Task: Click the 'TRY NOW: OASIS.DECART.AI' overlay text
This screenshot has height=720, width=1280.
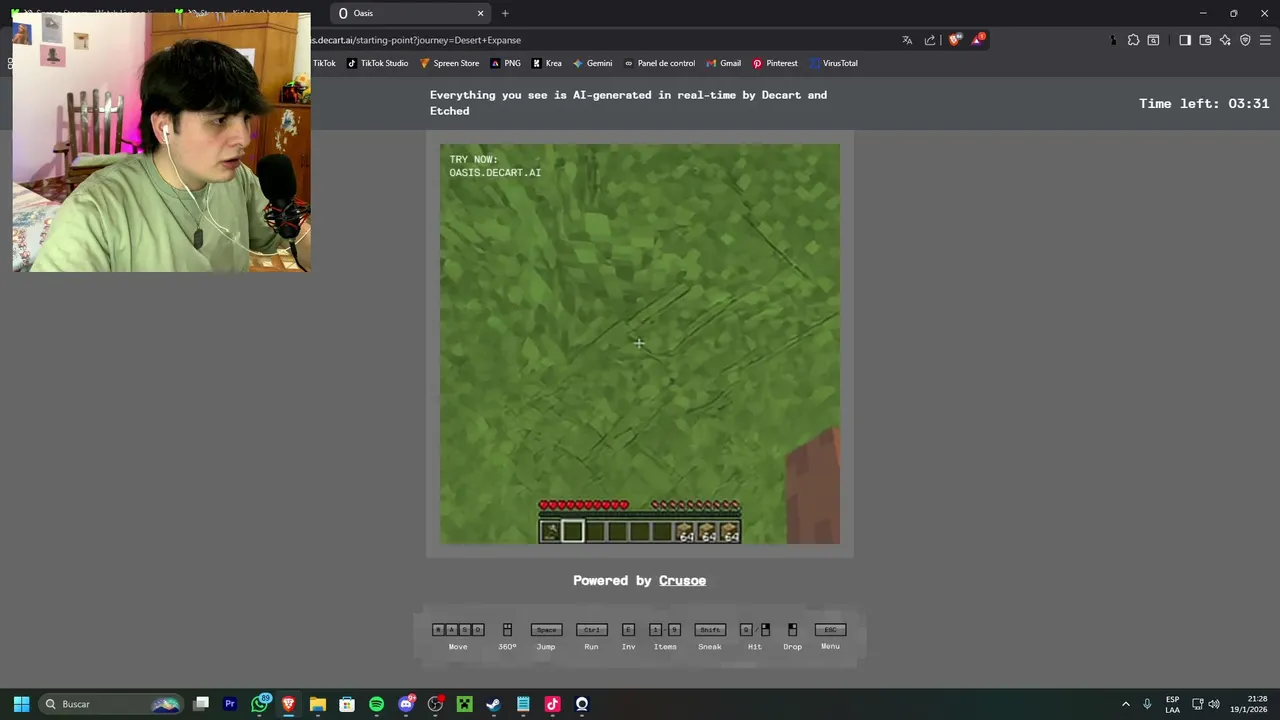Action: pos(495,166)
